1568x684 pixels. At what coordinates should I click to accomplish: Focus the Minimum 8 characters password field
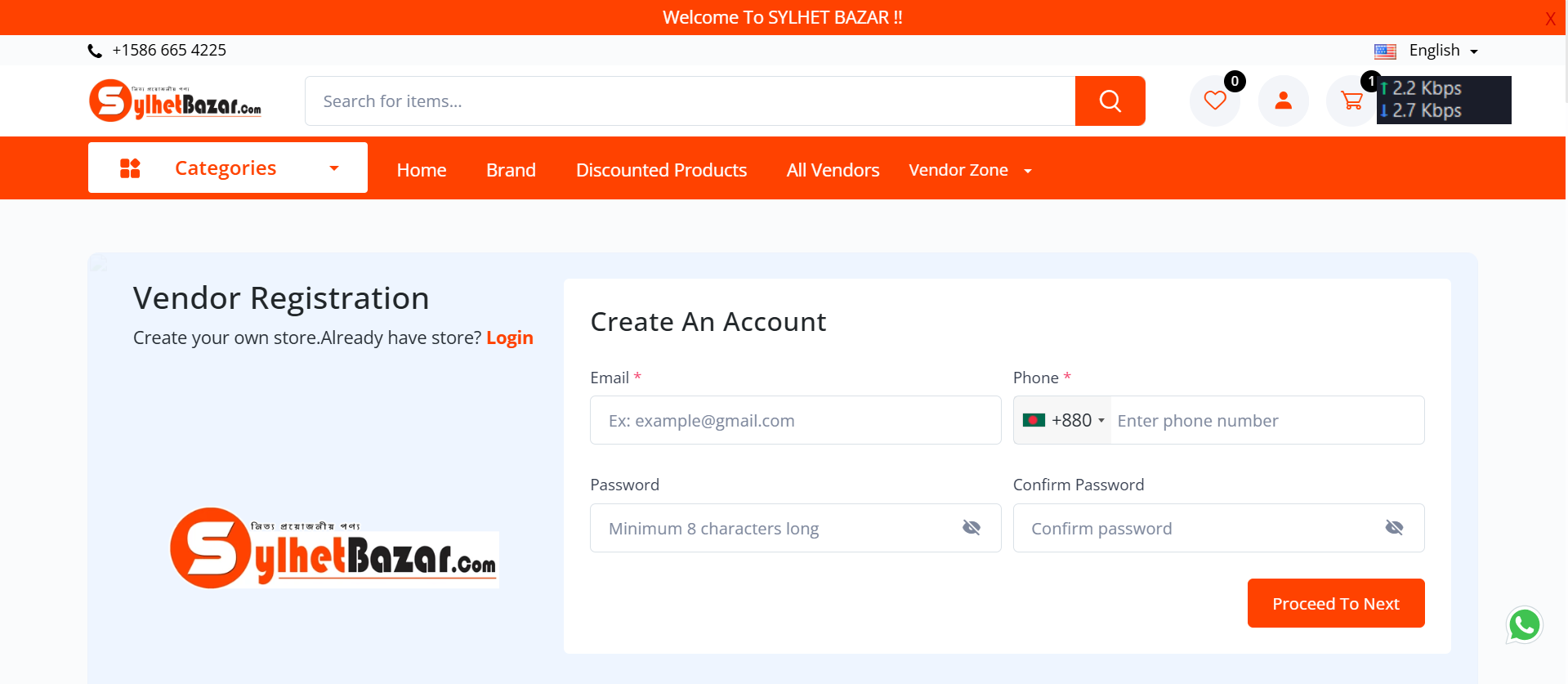[x=796, y=528]
